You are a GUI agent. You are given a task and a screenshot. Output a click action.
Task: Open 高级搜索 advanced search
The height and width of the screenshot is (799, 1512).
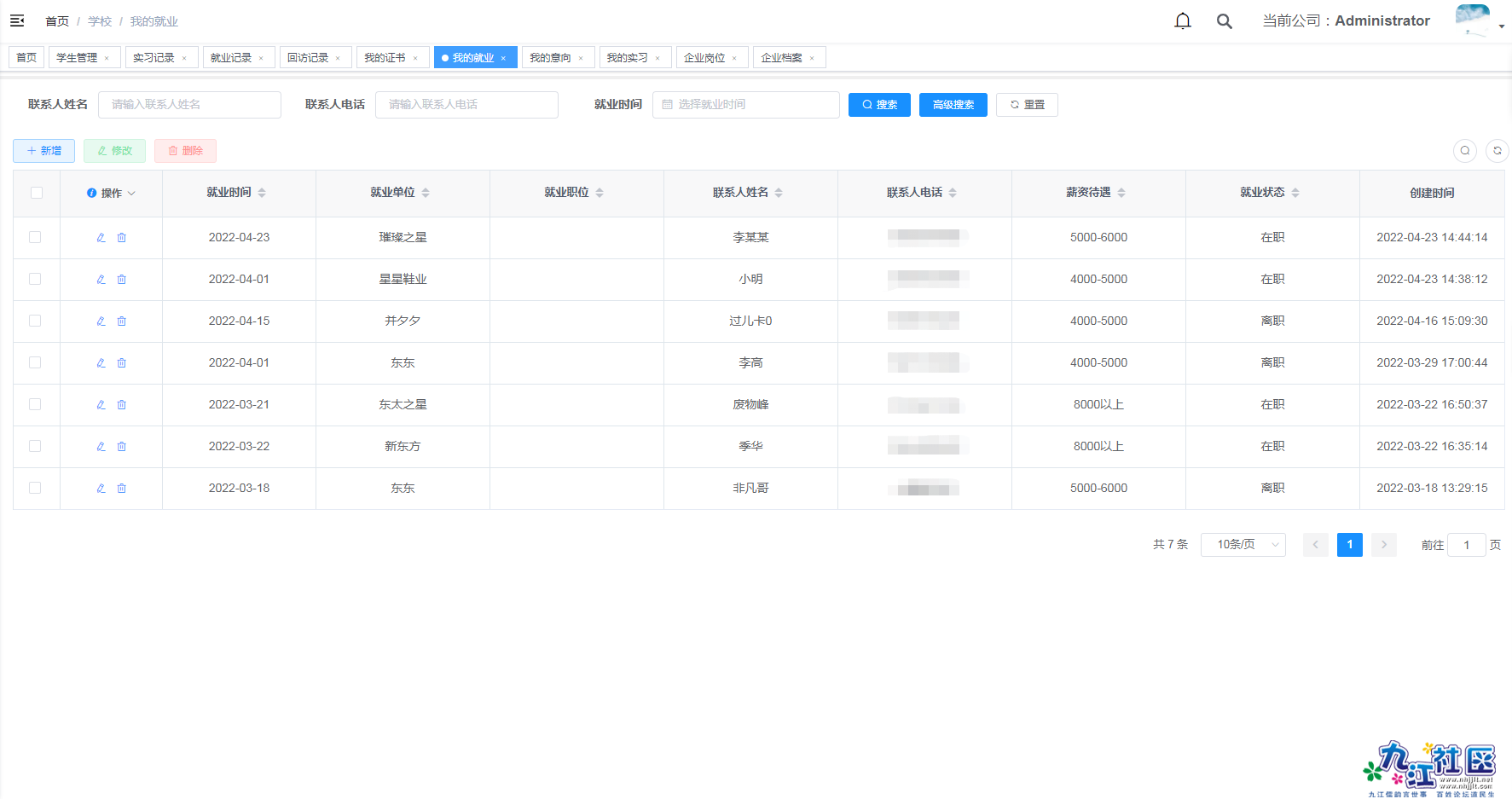click(953, 104)
